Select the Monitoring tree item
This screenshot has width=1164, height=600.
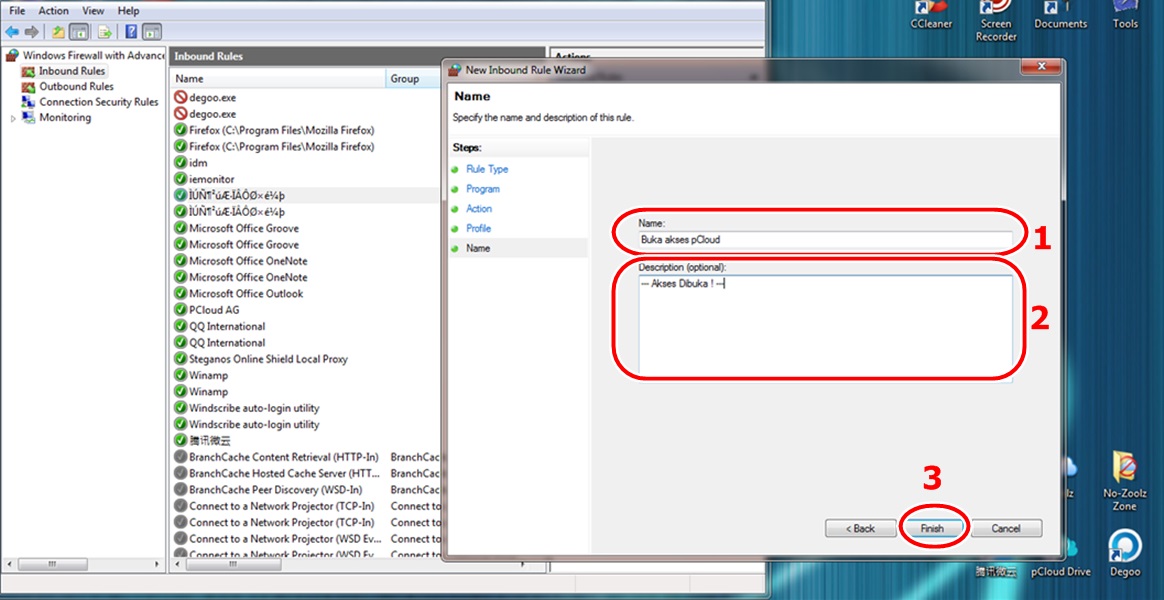(x=56, y=117)
